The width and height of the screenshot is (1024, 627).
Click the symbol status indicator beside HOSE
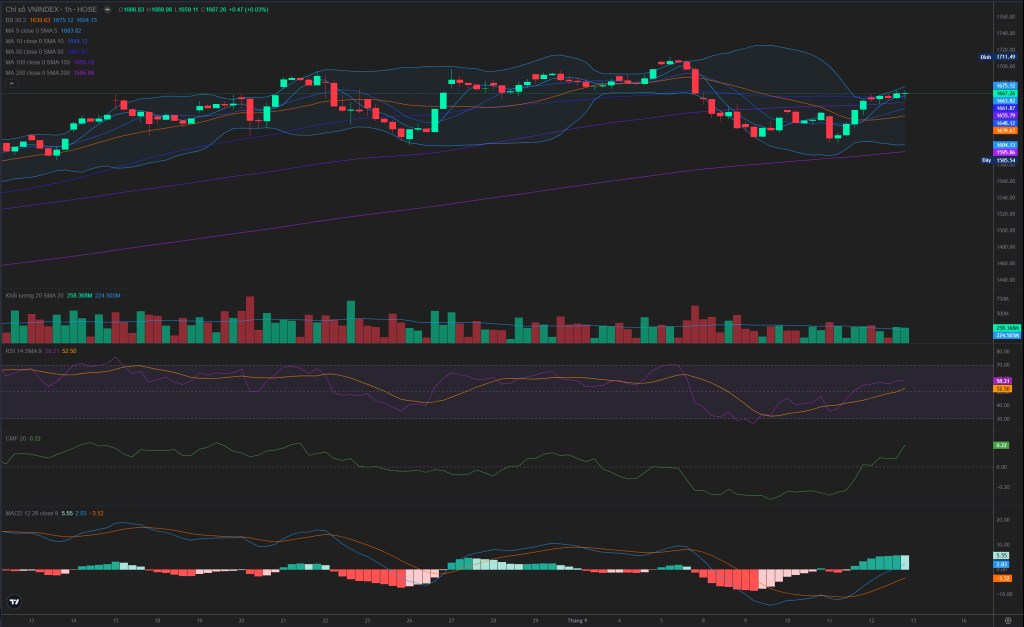coord(108,10)
